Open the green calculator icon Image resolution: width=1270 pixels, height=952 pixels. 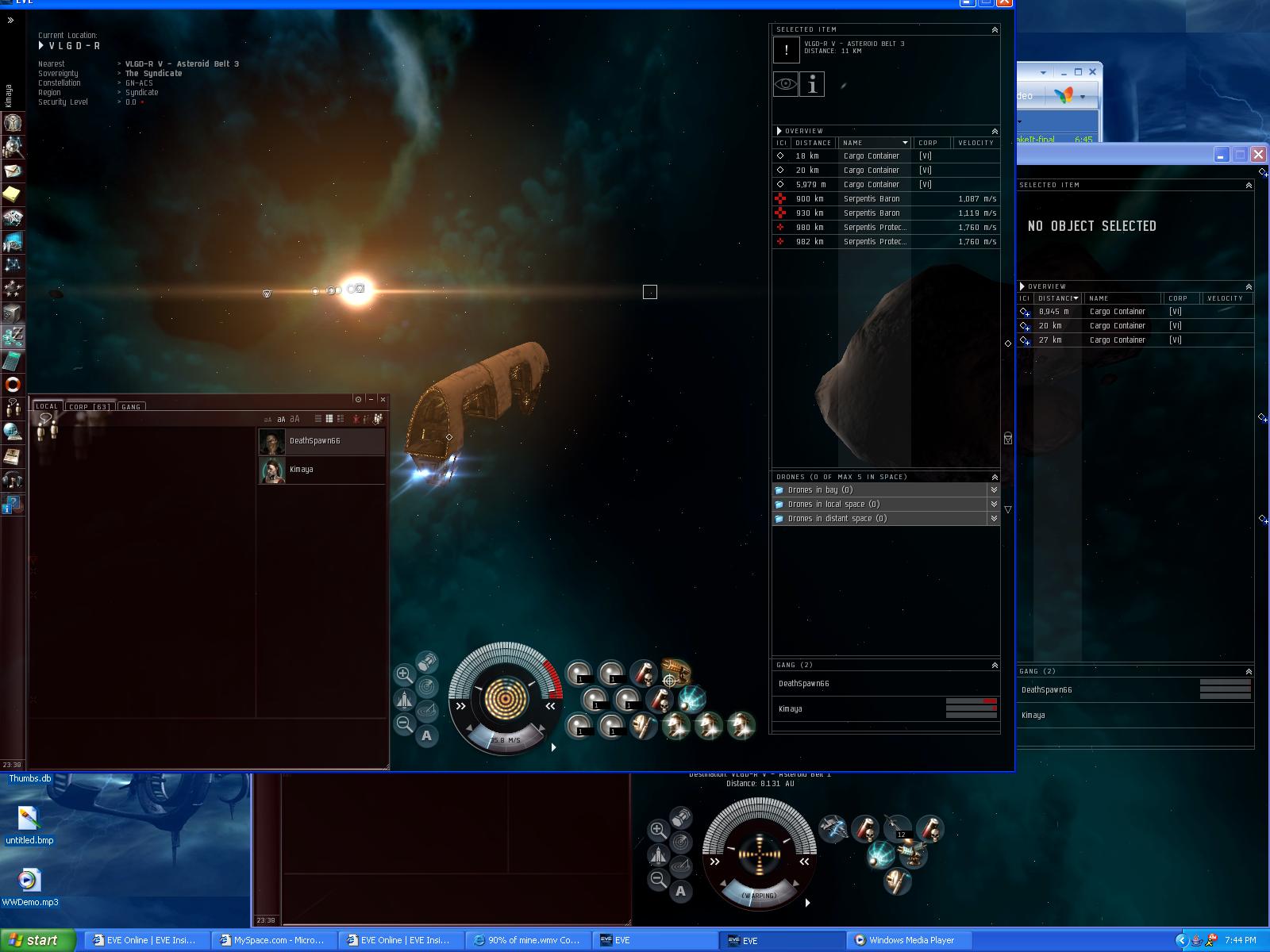click(13, 361)
